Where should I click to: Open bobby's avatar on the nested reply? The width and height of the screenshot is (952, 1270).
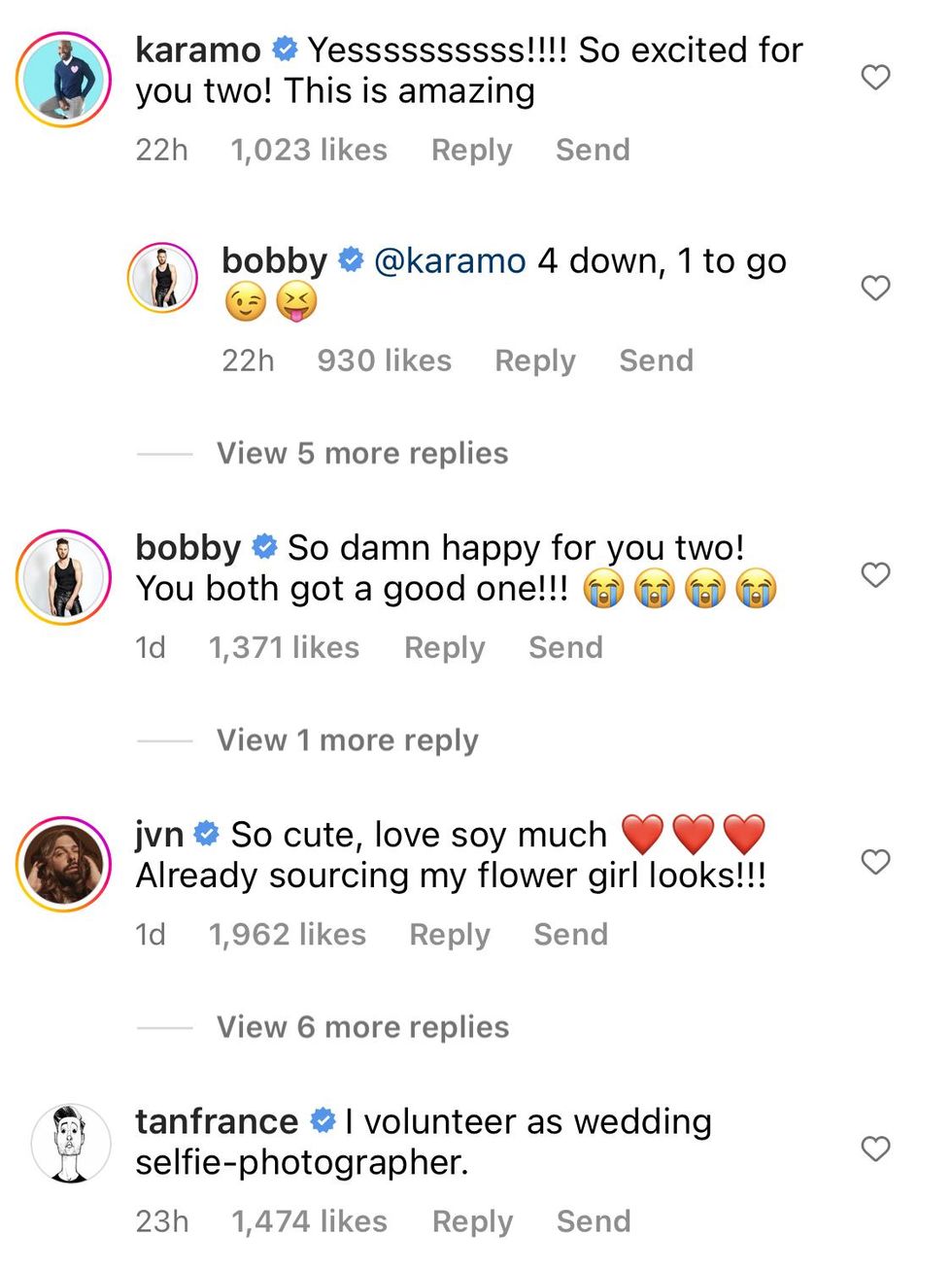coord(162,278)
